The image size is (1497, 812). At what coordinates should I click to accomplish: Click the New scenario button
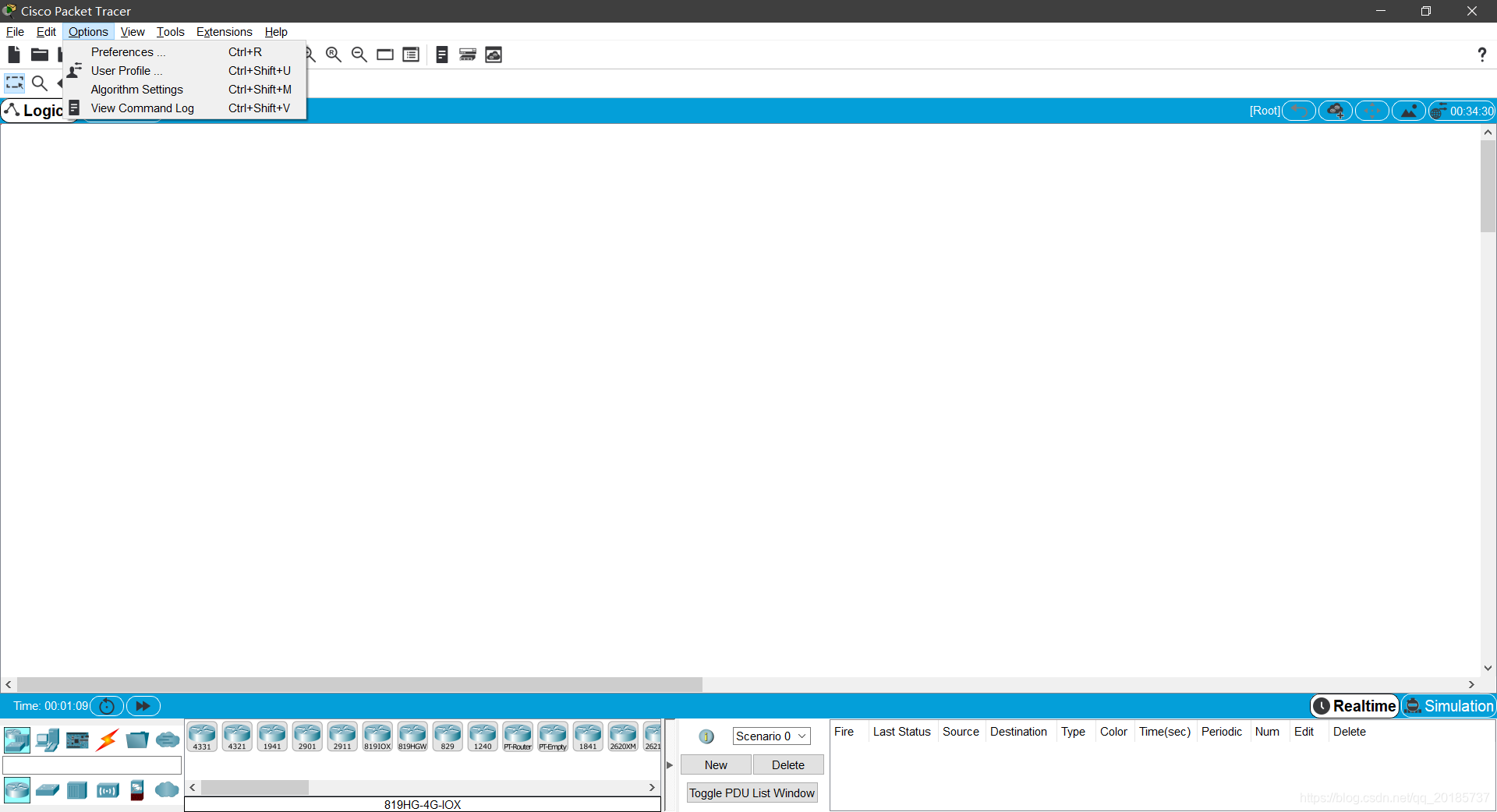(x=716, y=765)
